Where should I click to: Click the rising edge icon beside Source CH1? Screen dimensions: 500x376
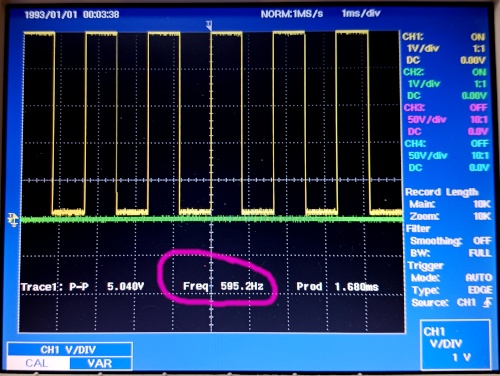(x=487, y=302)
